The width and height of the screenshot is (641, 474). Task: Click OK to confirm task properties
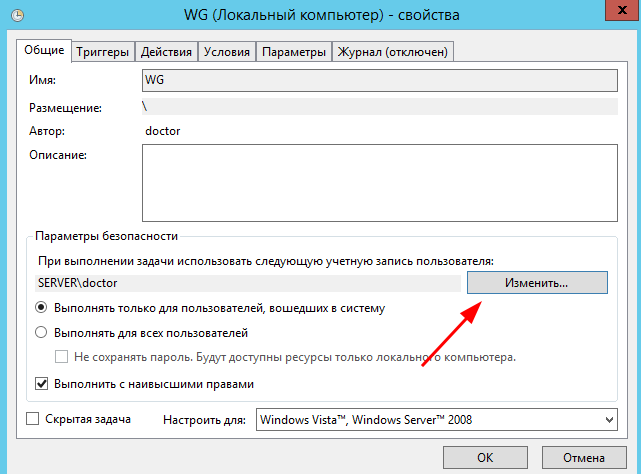[x=485, y=458]
